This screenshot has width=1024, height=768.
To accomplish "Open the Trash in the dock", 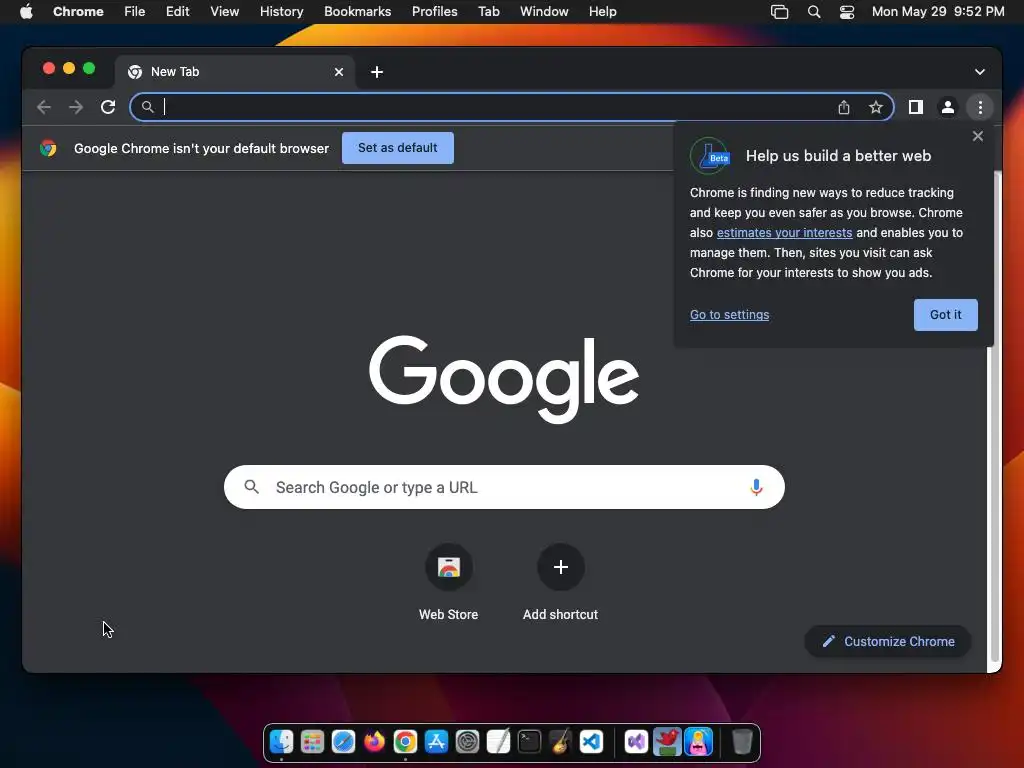I will (742, 742).
